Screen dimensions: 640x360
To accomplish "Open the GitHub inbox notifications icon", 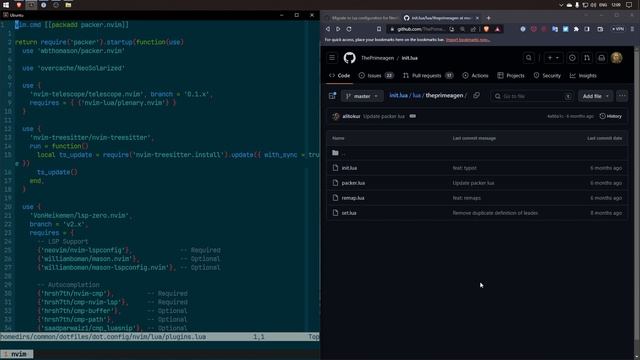I will [602, 58].
